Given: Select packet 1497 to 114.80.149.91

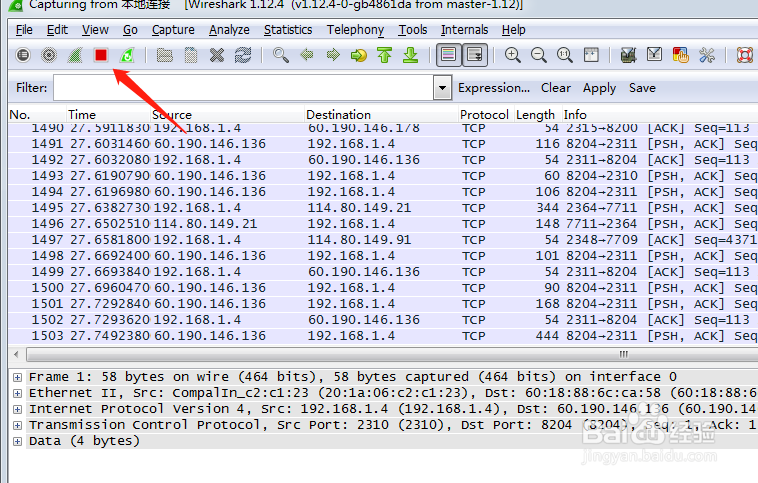Looking at the screenshot, I should click(383, 240).
